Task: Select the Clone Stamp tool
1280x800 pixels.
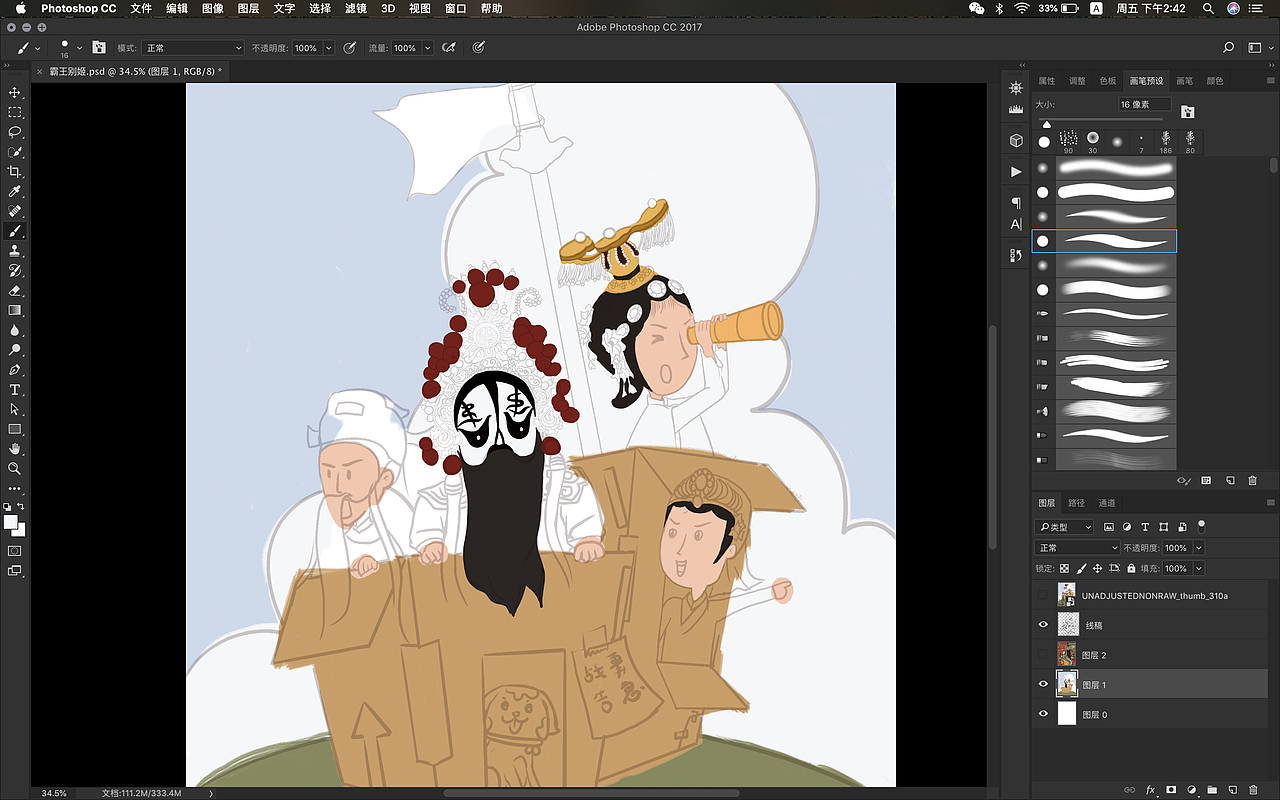Action: pos(15,251)
